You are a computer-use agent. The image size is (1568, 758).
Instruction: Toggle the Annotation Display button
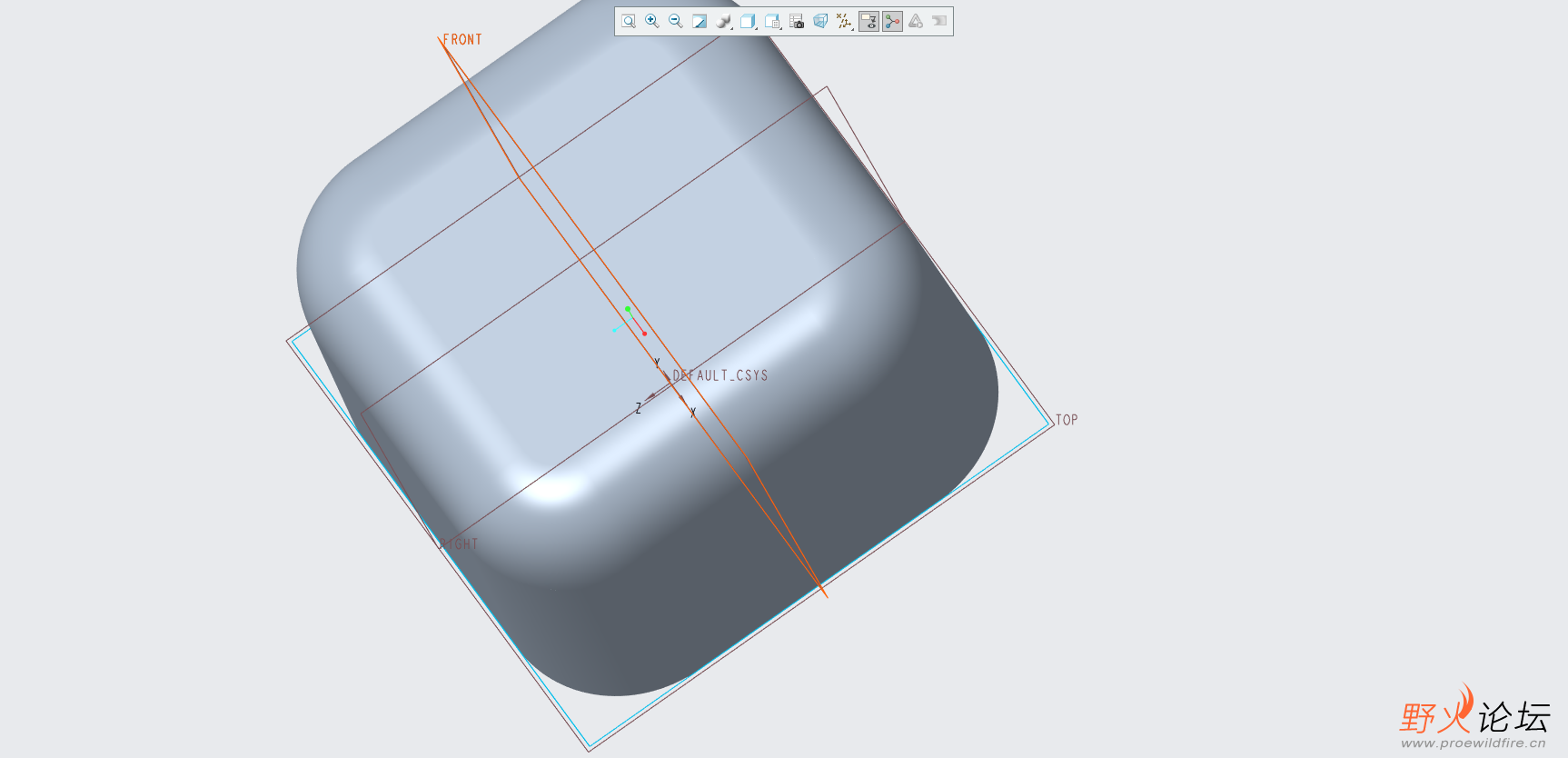pyautogui.click(x=868, y=21)
